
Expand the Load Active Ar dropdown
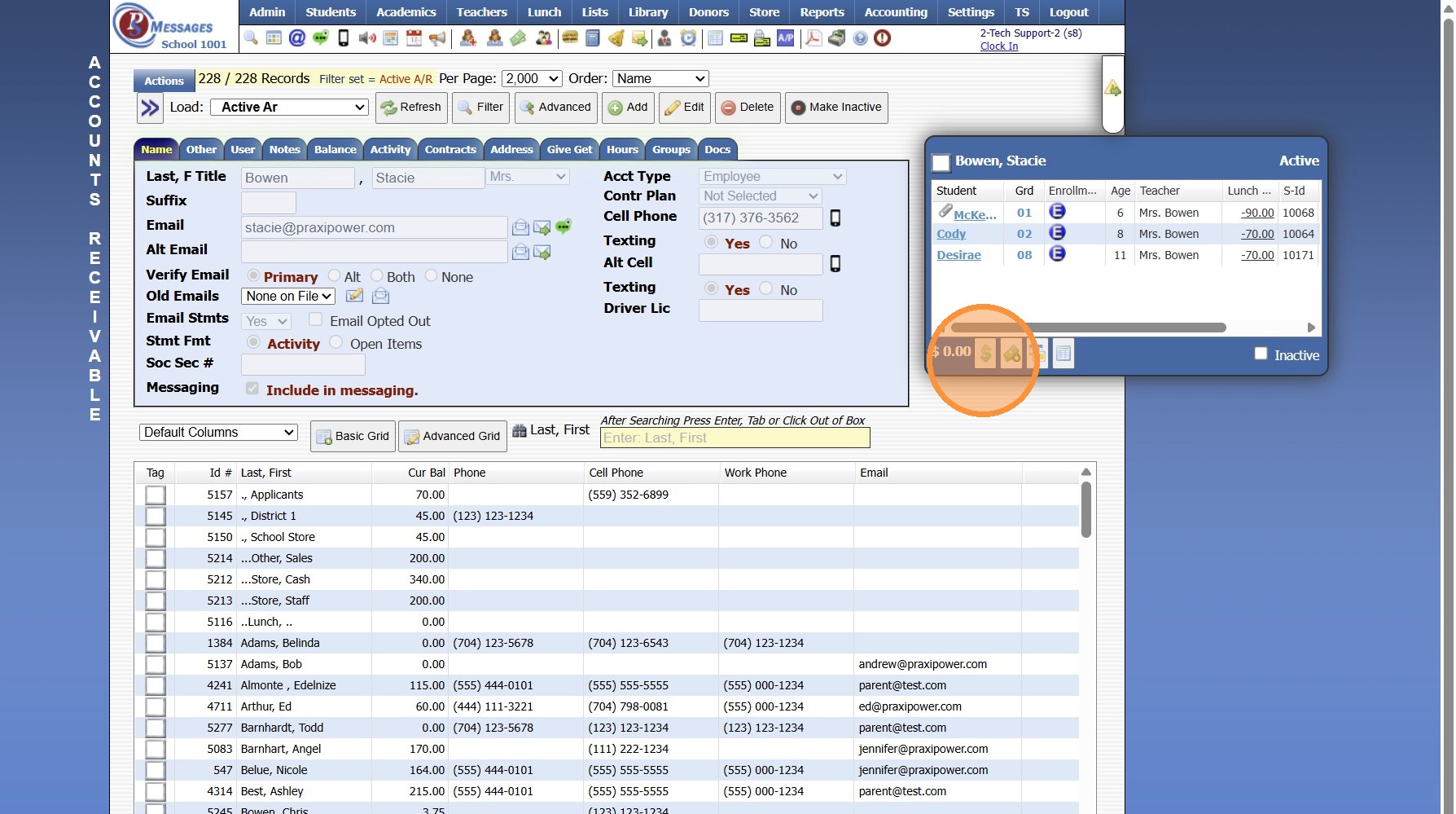pos(289,108)
